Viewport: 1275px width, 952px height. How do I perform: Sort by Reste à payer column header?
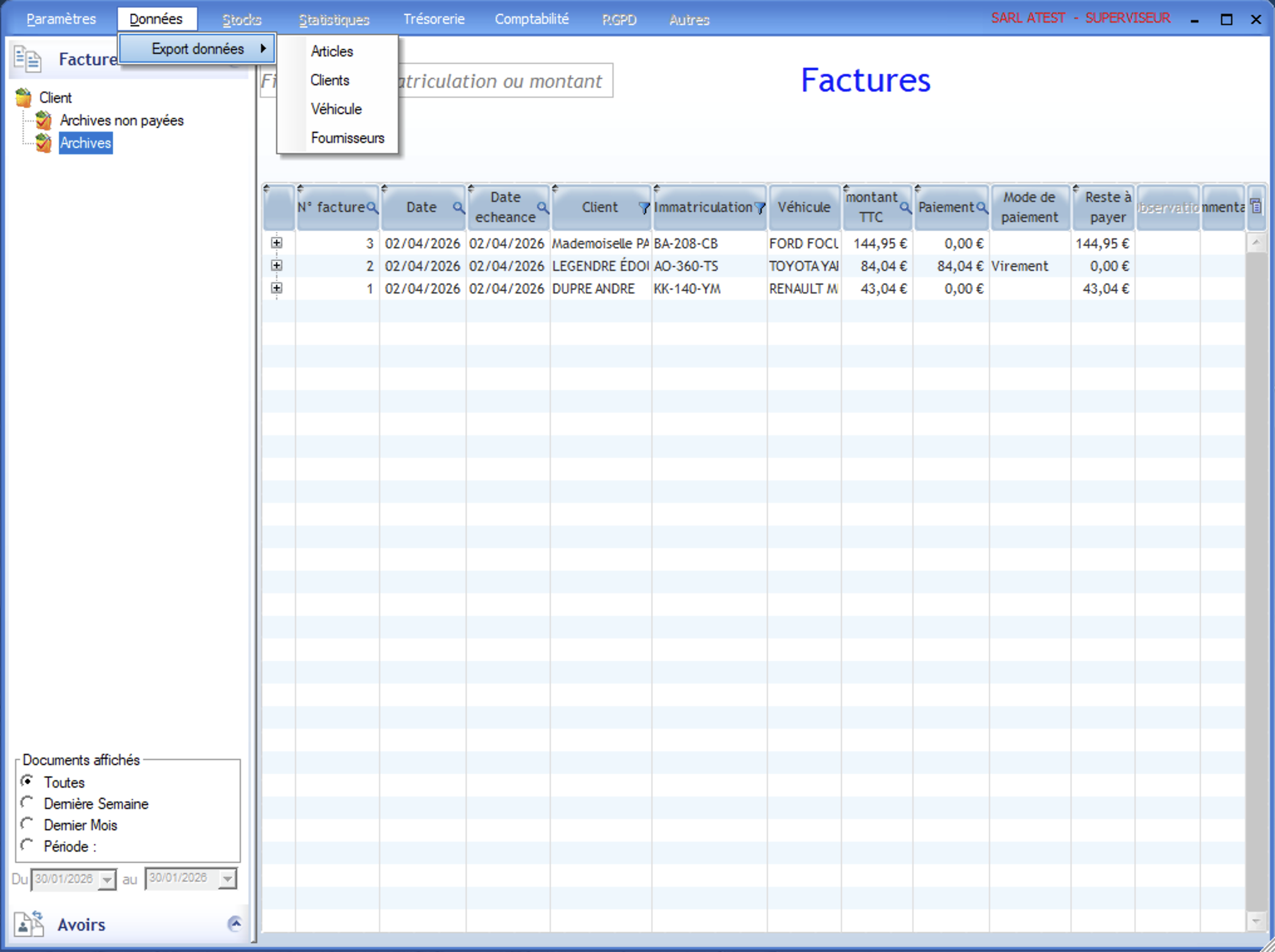coord(1107,208)
